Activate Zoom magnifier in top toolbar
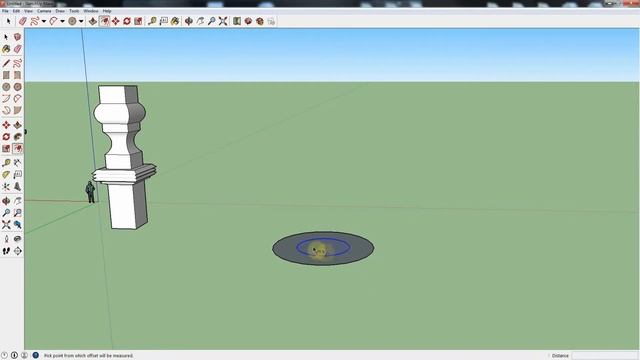Screen dimensions: 640x360 (x=211, y=21)
